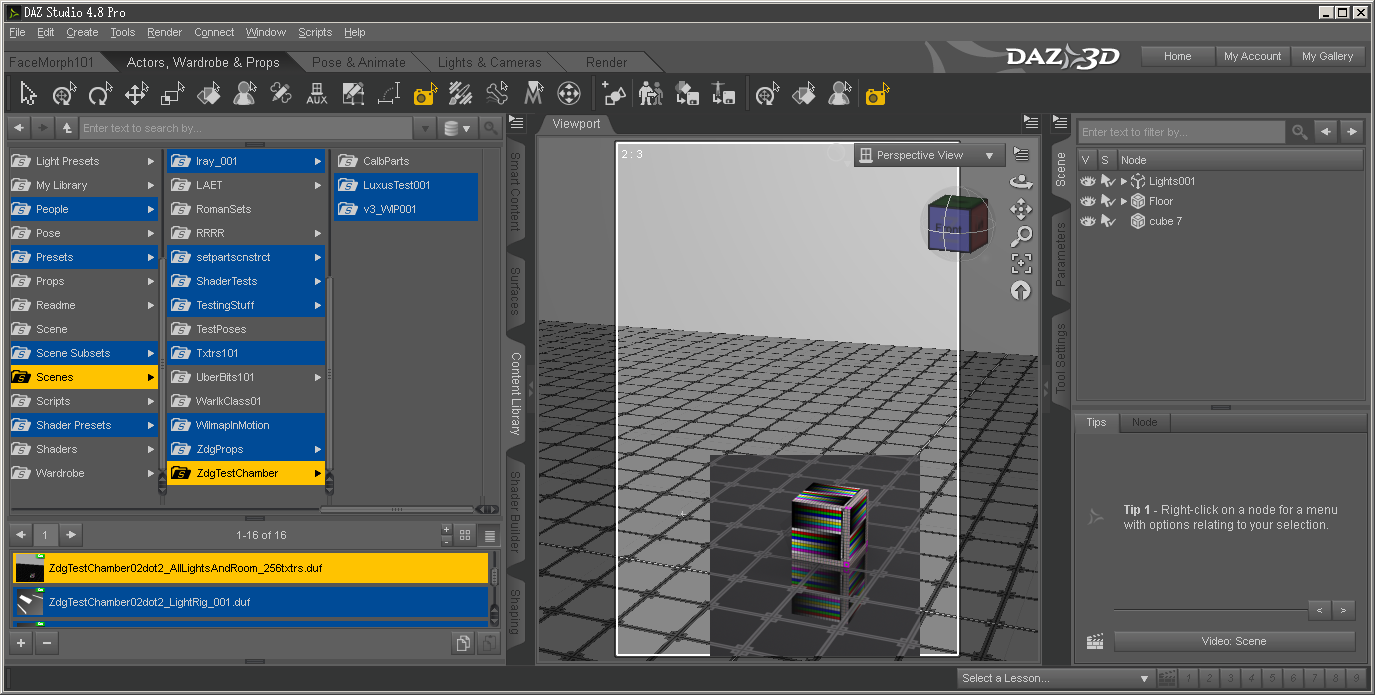Click the Video: Scene button
The height and width of the screenshot is (695, 1375).
(x=1234, y=641)
